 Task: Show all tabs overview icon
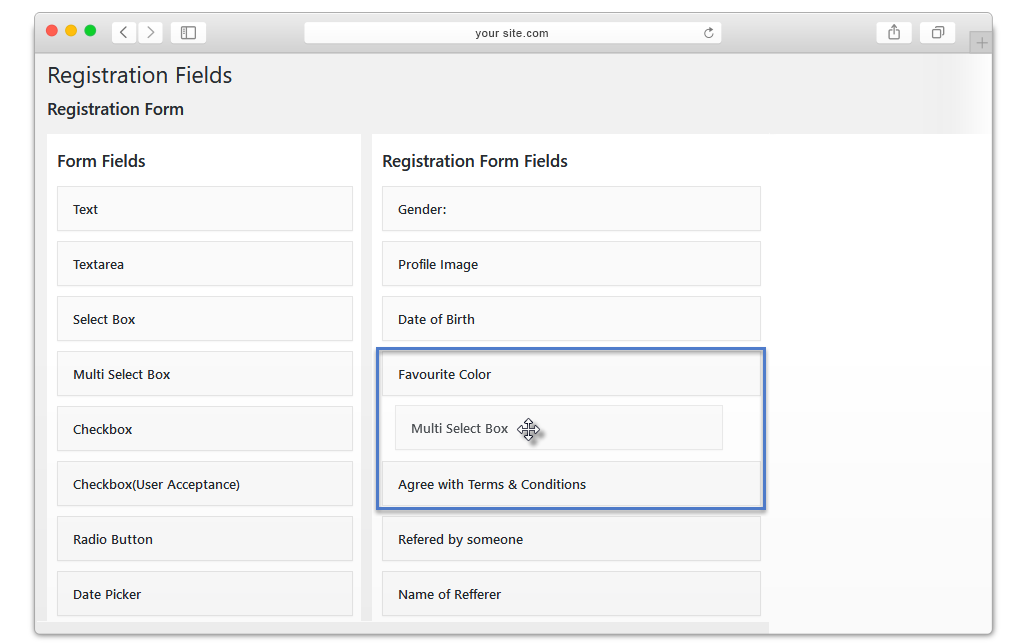click(x=938, y=32)
